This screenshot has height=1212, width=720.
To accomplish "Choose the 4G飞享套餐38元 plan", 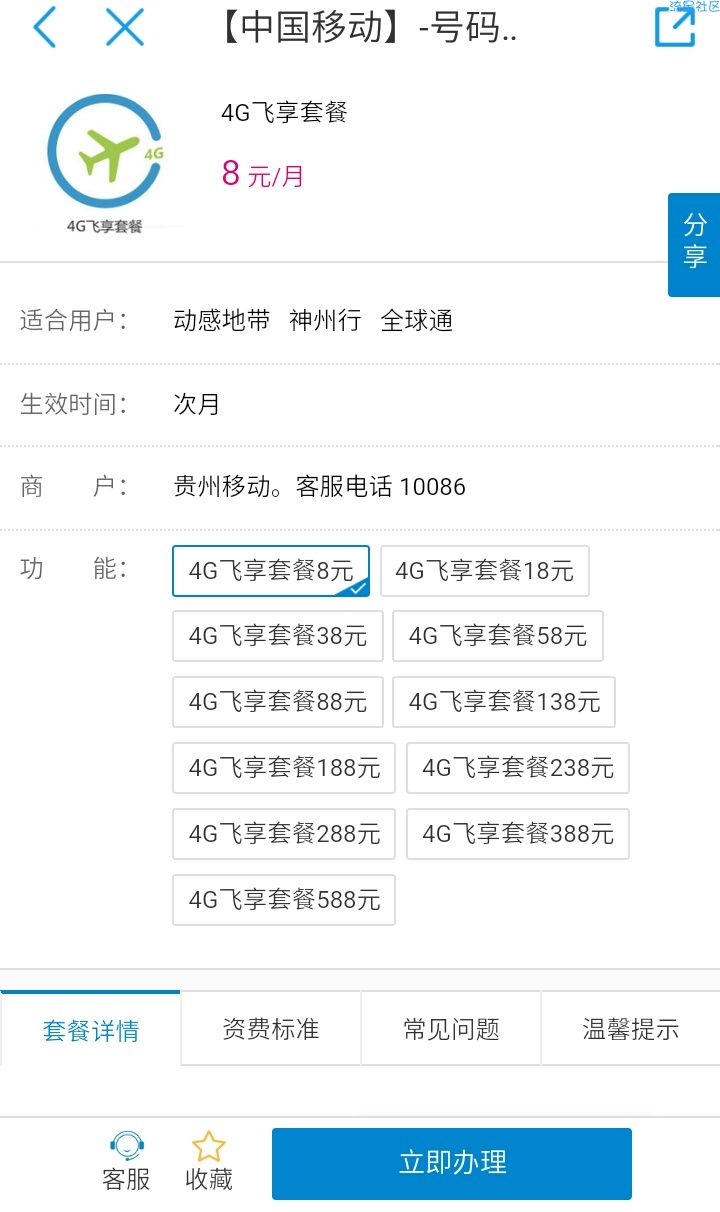I will point(278,636).
